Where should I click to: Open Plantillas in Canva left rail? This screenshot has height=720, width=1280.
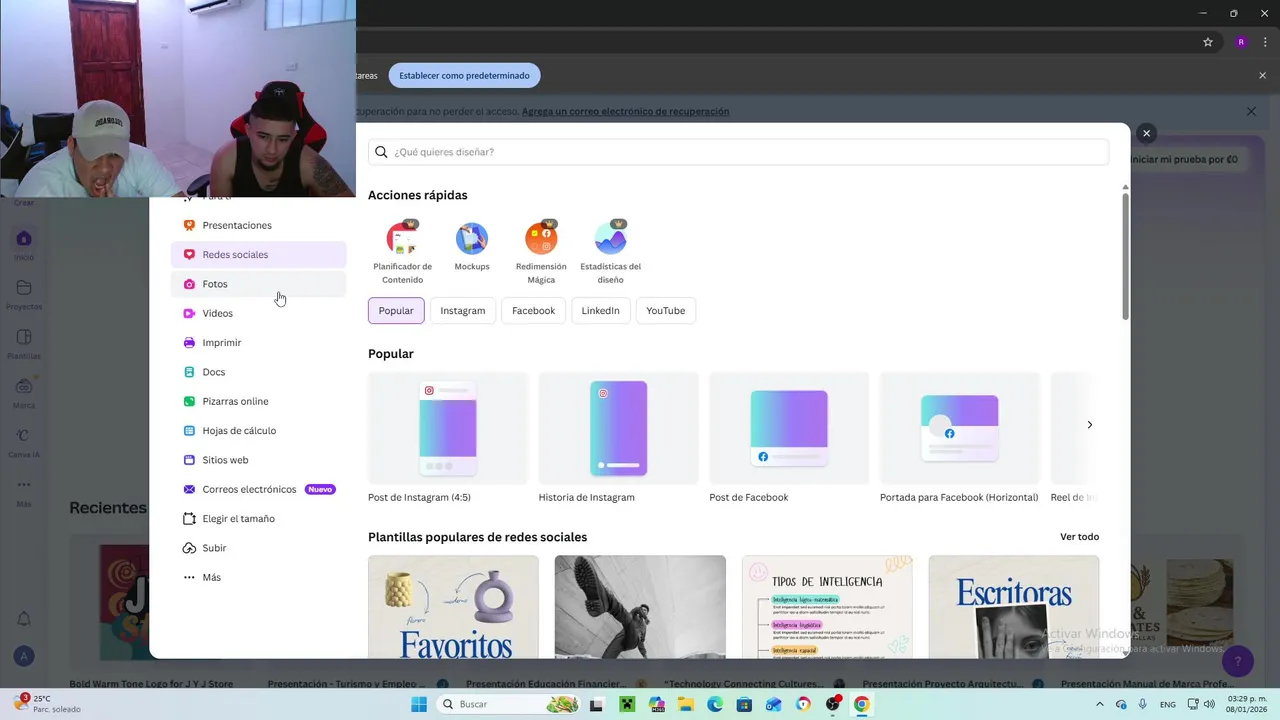tap(24, 343)
